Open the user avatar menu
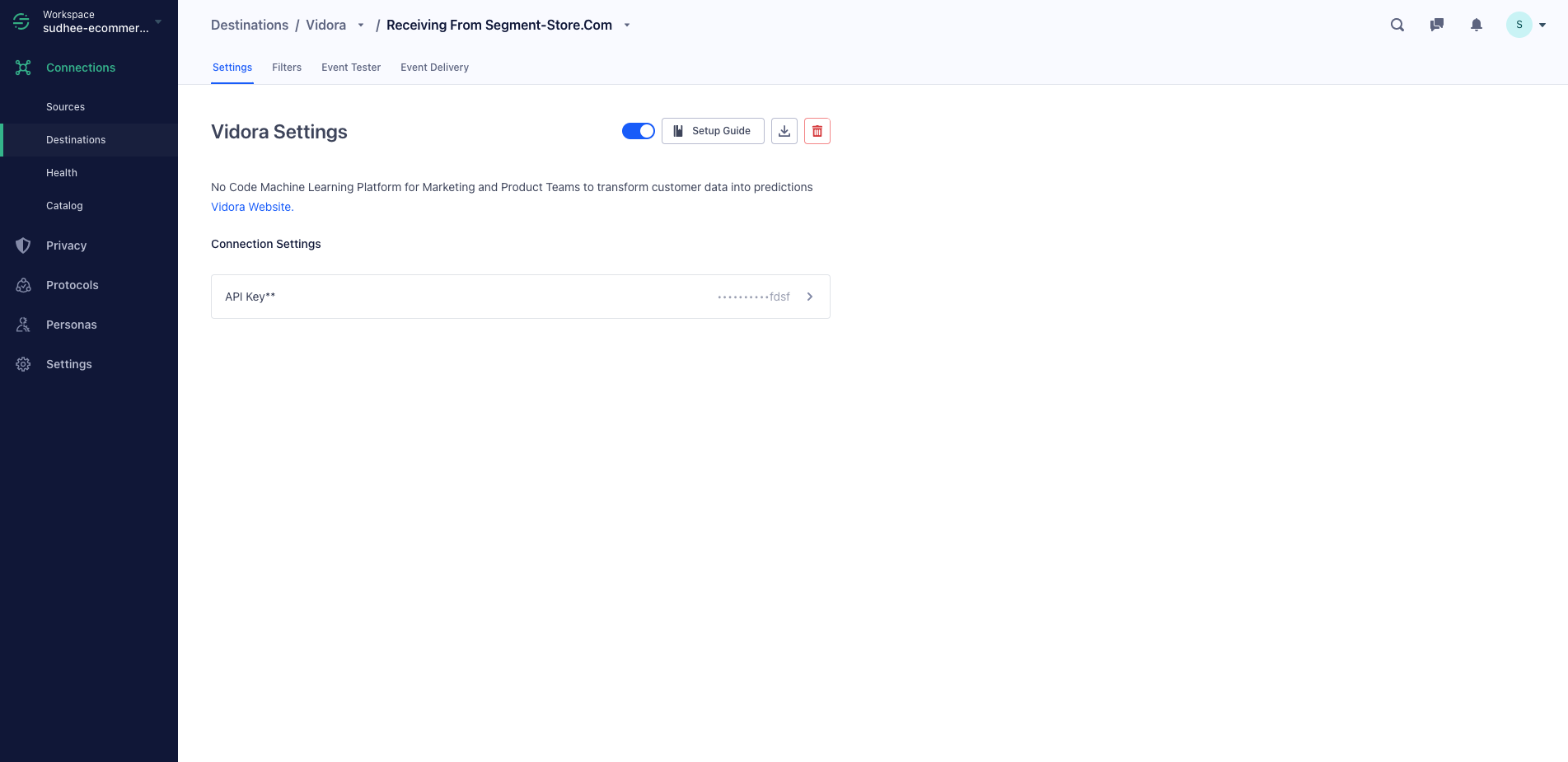Viewport: 1568px width, 762px height. [x=1519, y=25]
